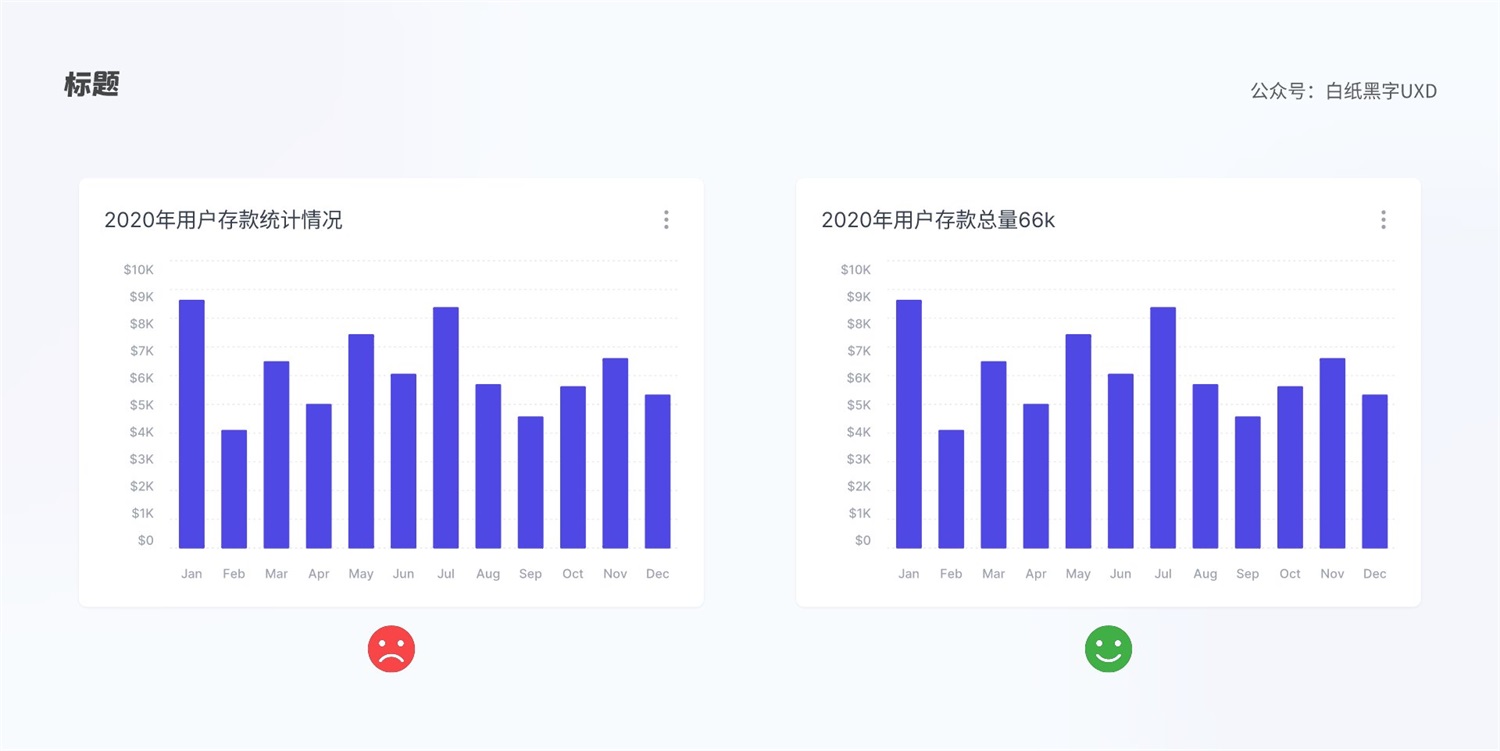Click the Dec month label in the 统计情况 chart
This screenshot has width=1500, height=751.
click(658, 574)
